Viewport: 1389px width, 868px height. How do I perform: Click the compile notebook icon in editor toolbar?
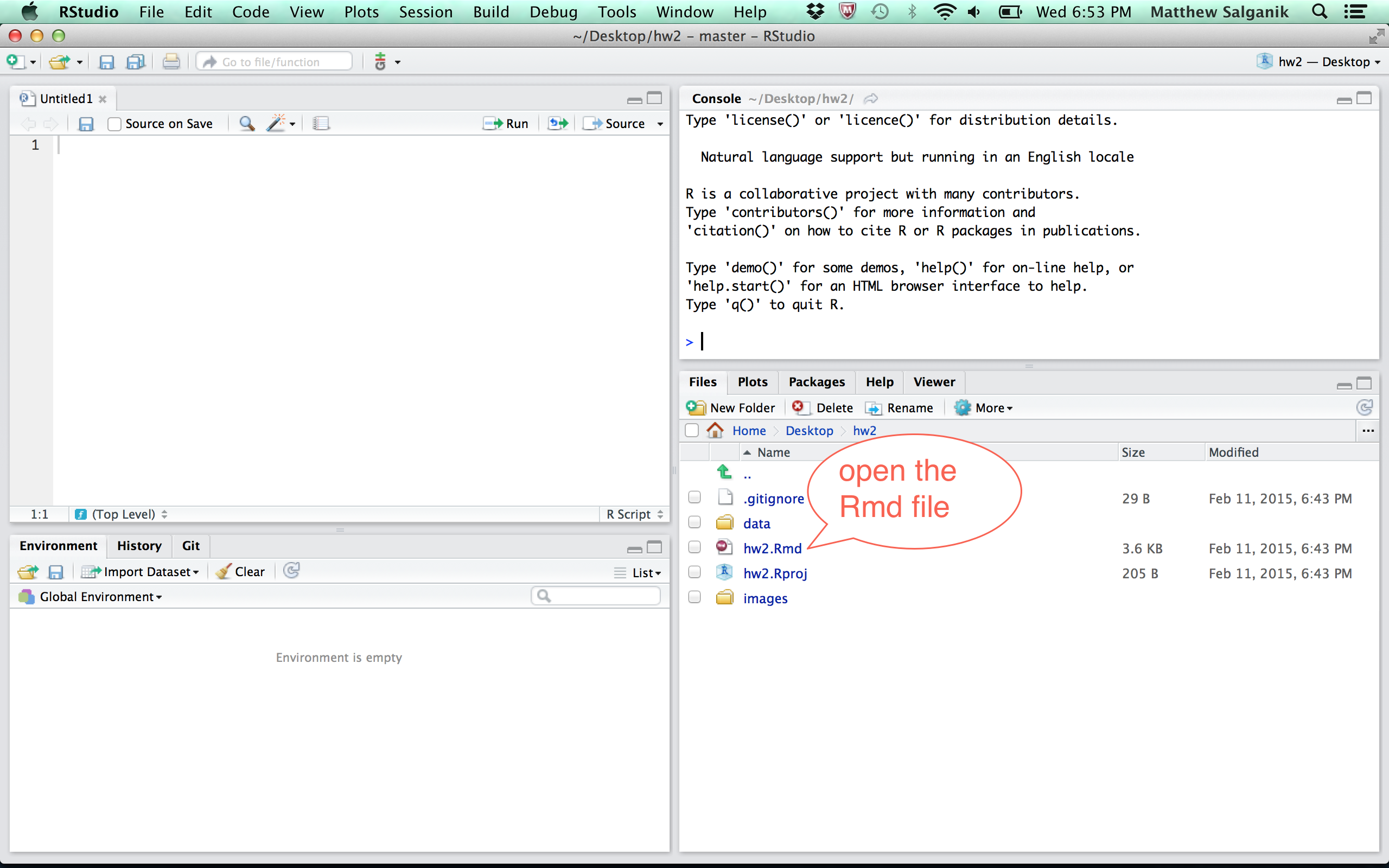point(321,124)
